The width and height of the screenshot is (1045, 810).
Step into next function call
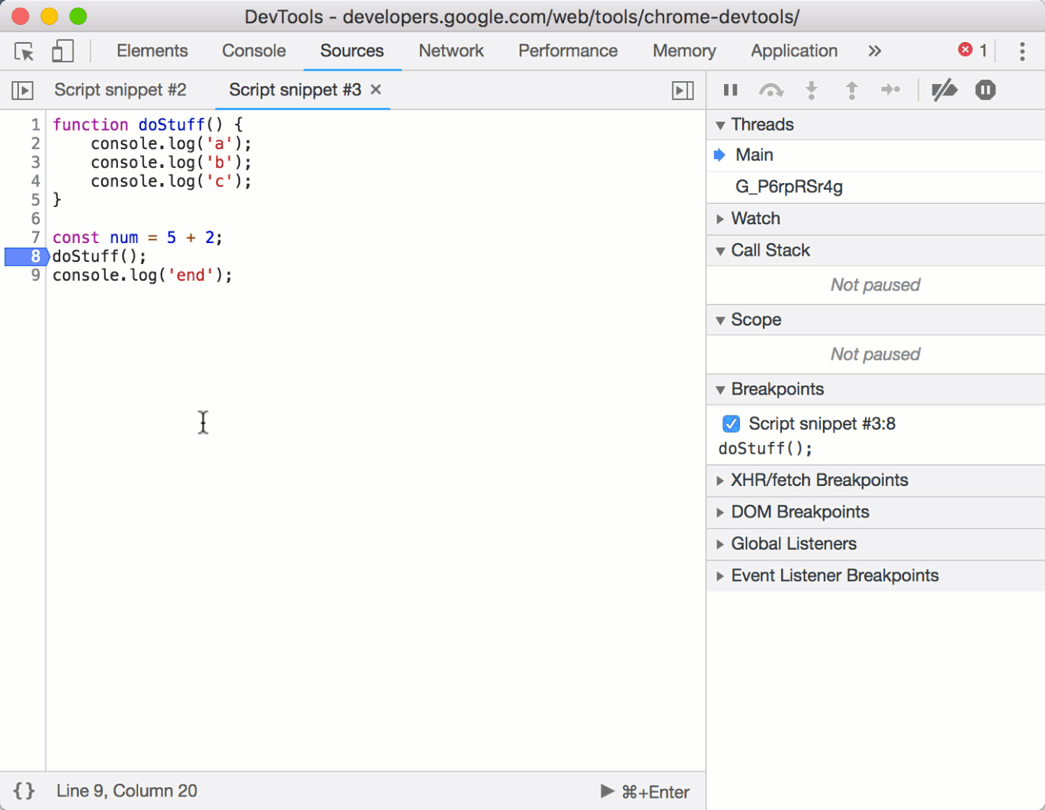coord(812,90)
